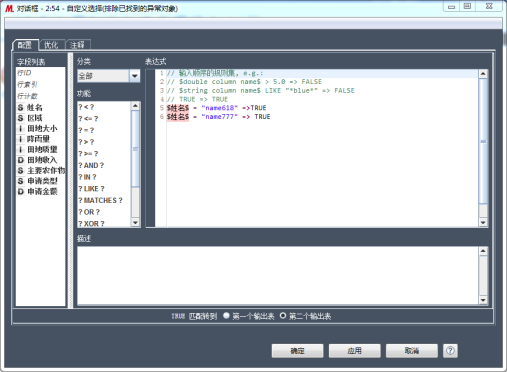
Task: Click inside the 描述 text area
Action: [278, 275]
